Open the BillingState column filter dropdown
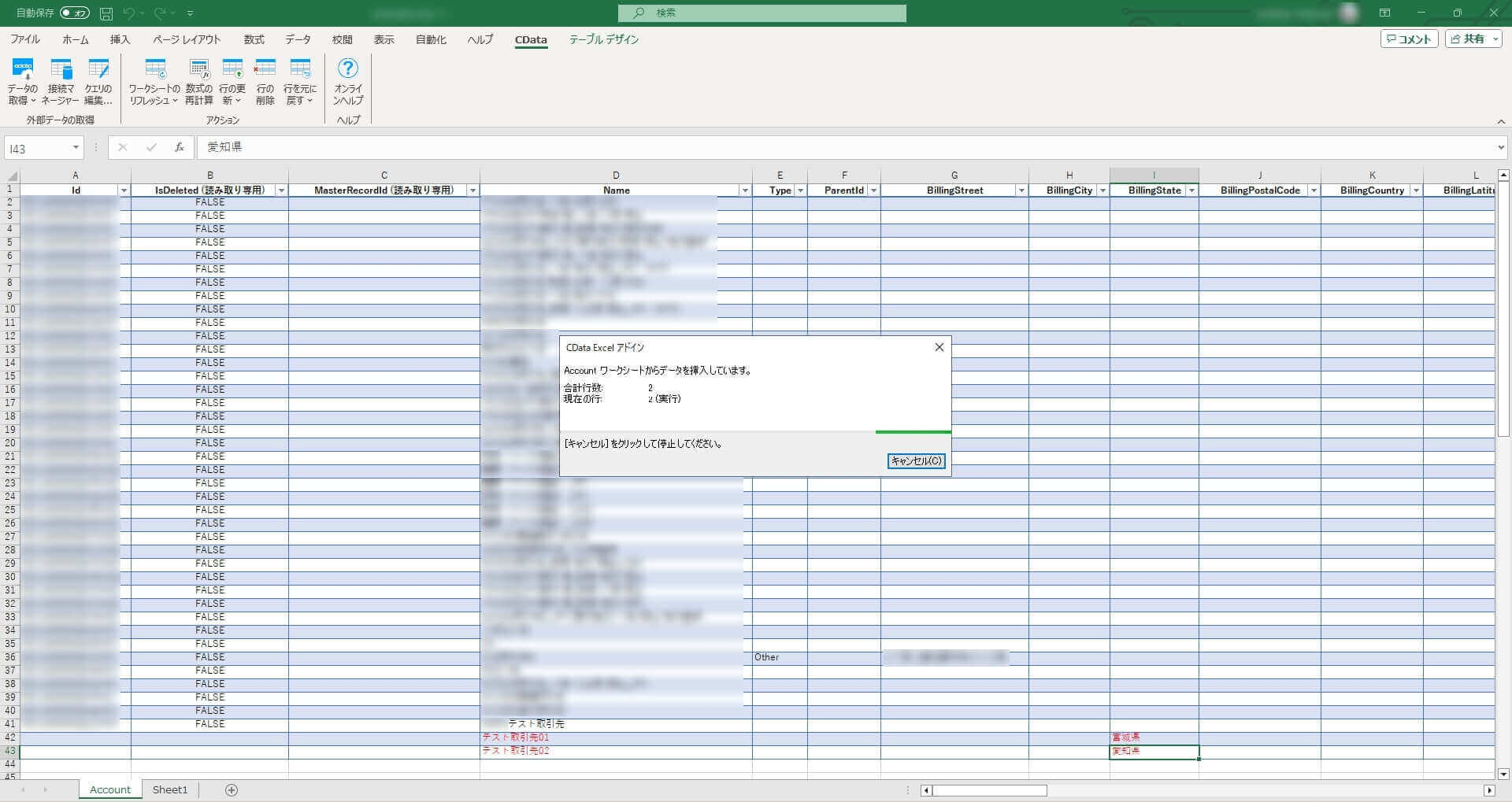 click(x=1191, y=190)
